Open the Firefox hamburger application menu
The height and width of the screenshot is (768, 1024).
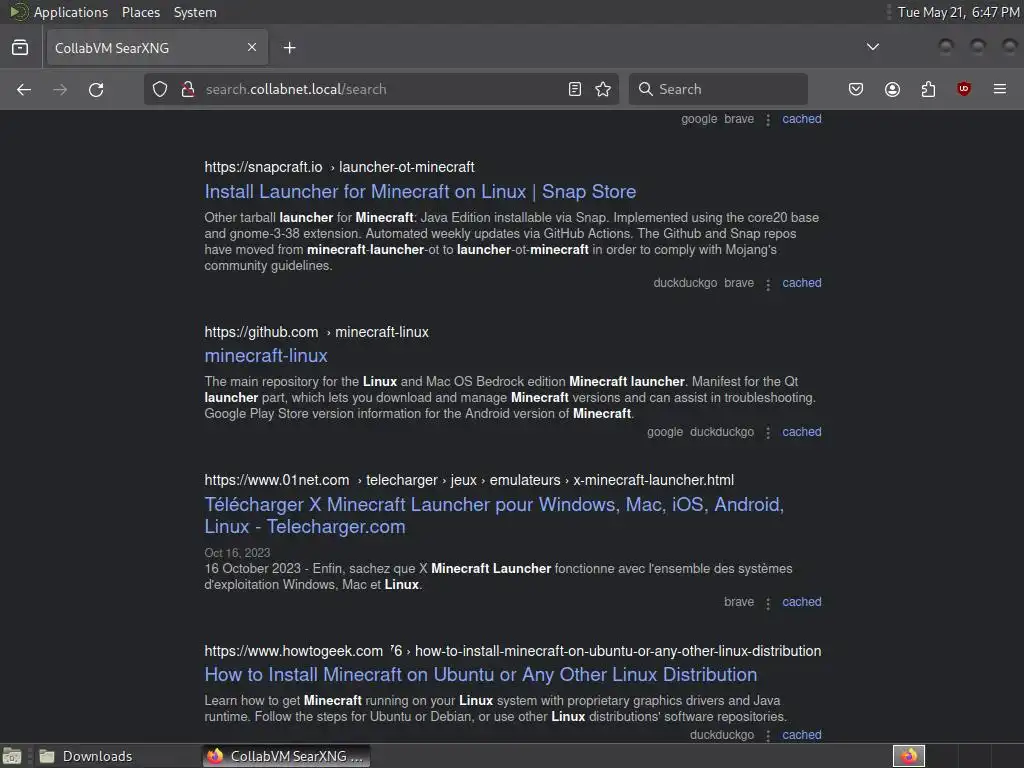tap(1000, 89)
